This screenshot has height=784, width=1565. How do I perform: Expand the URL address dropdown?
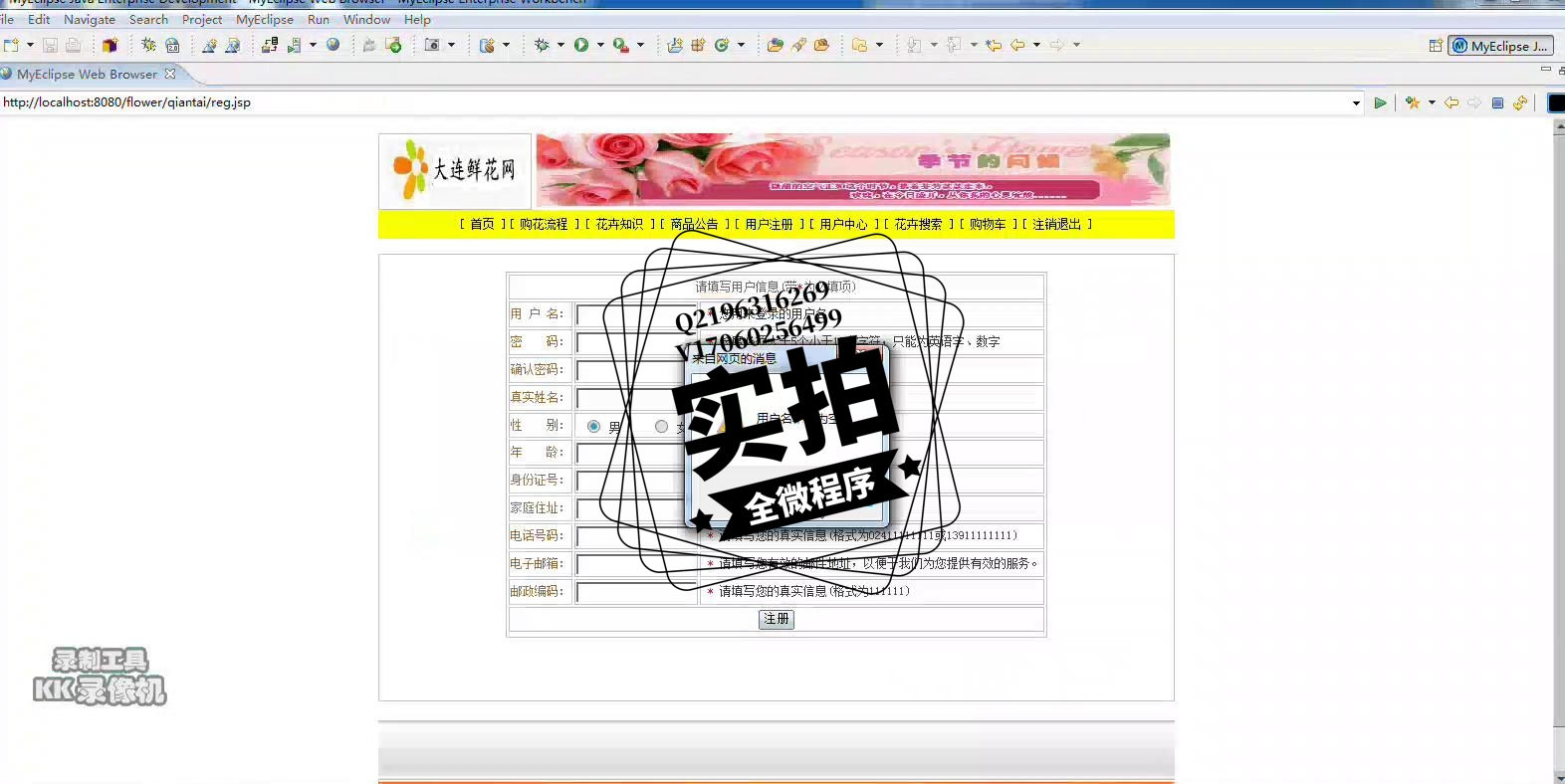[x=1356, y=102]
